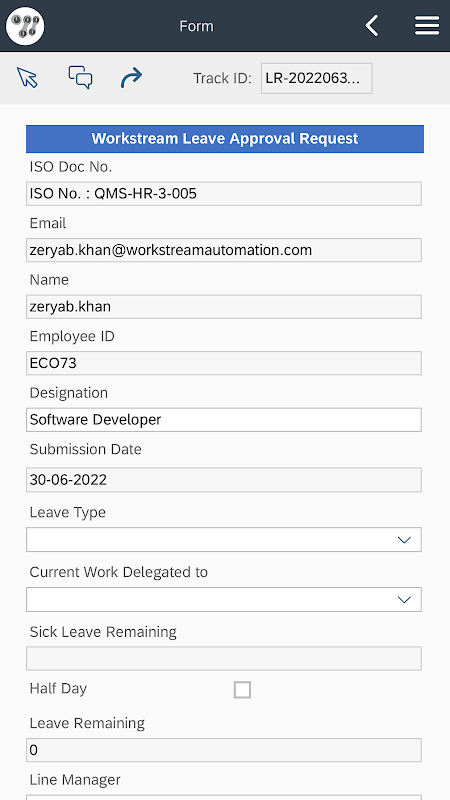Select the Submission Date field

tap(224, 480)
